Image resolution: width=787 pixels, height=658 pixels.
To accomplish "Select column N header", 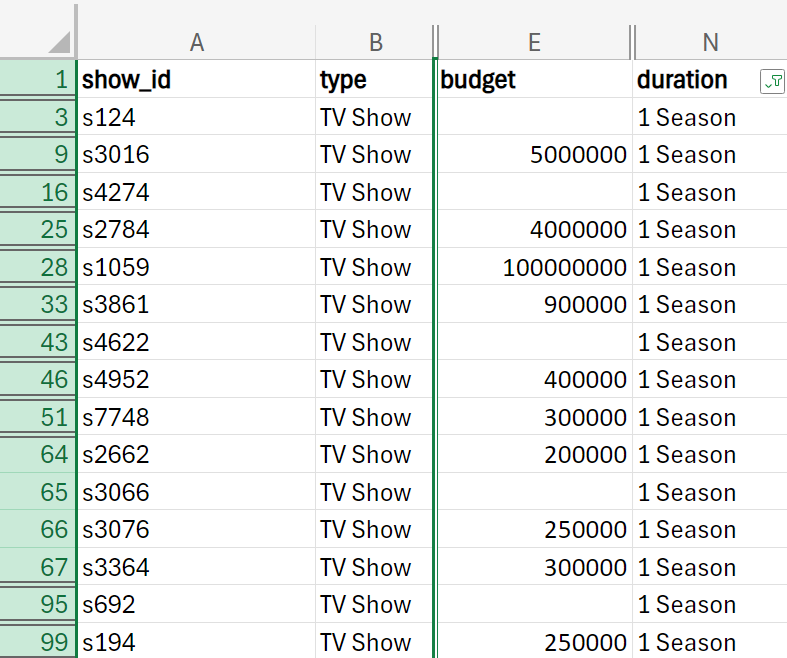I will (710, 42).
